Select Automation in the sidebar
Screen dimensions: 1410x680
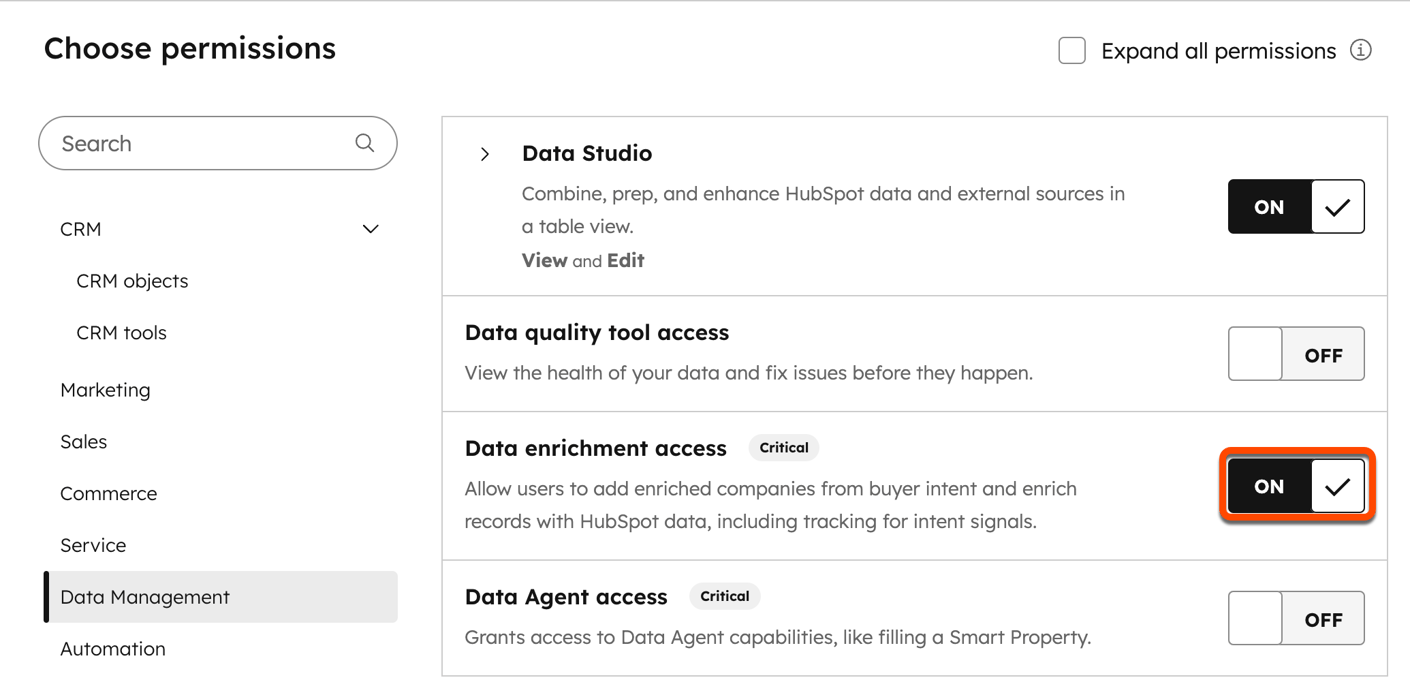112,648
